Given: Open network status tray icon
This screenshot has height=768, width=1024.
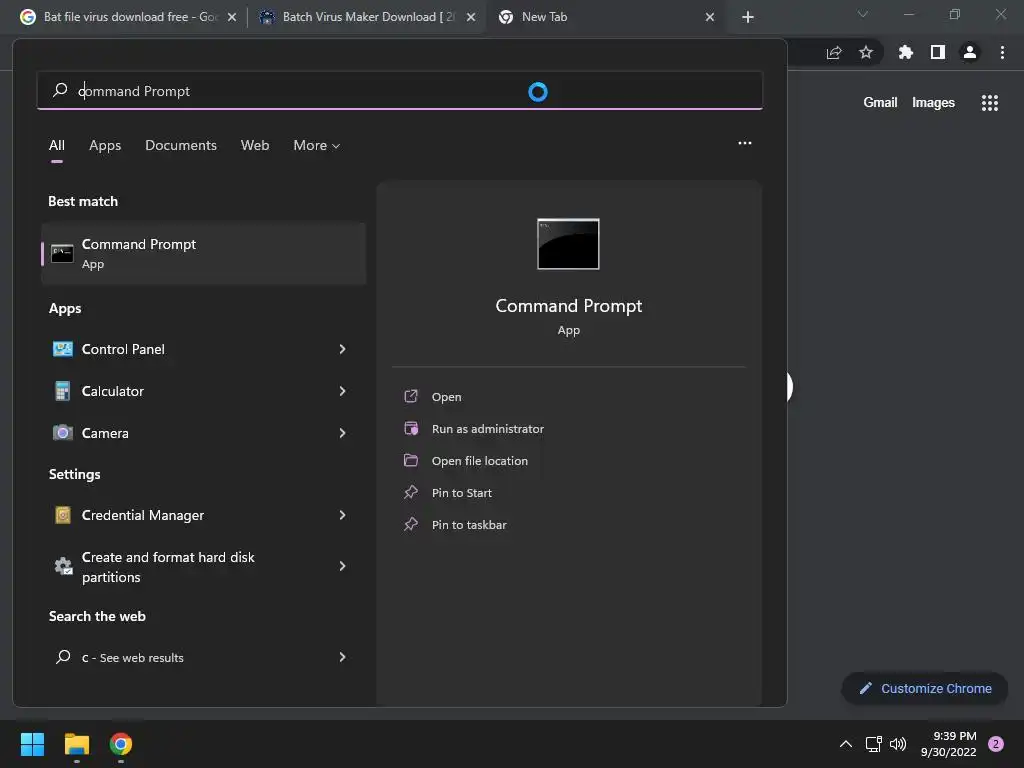Looking at the screenshot, I should 874,744.
